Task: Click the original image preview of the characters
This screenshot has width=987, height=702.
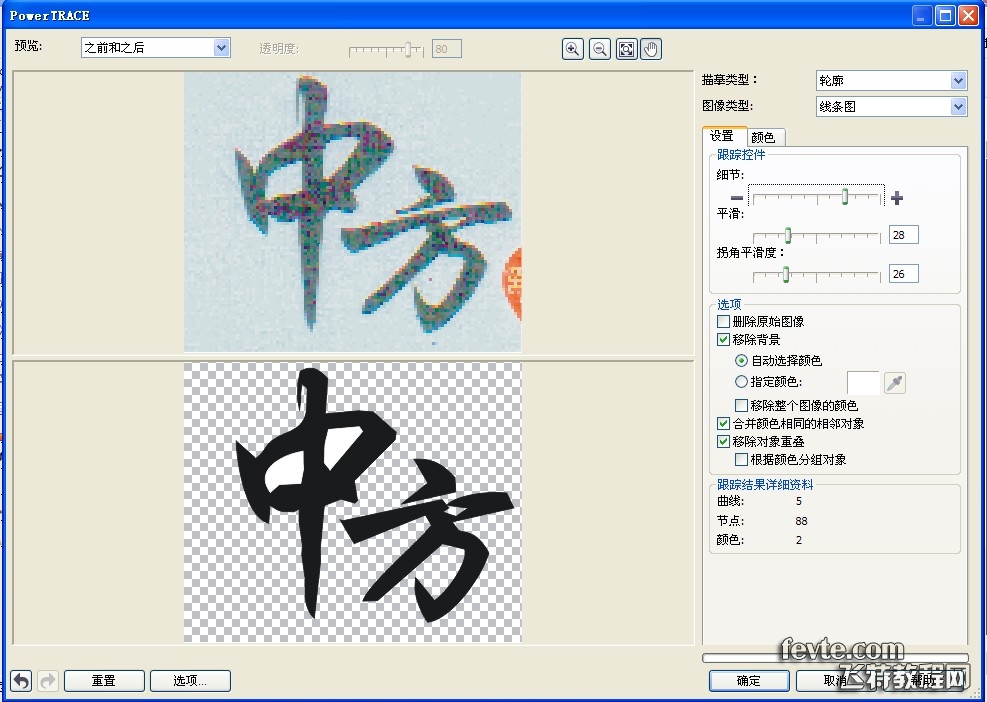Action: [352, 212]
